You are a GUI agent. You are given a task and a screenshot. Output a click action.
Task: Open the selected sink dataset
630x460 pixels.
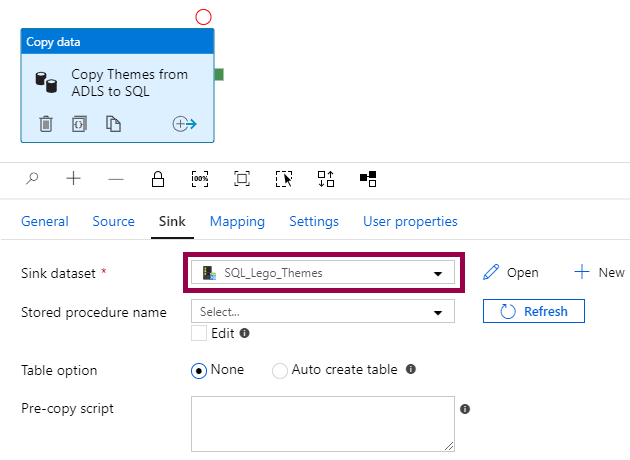[x=511, y=273]
